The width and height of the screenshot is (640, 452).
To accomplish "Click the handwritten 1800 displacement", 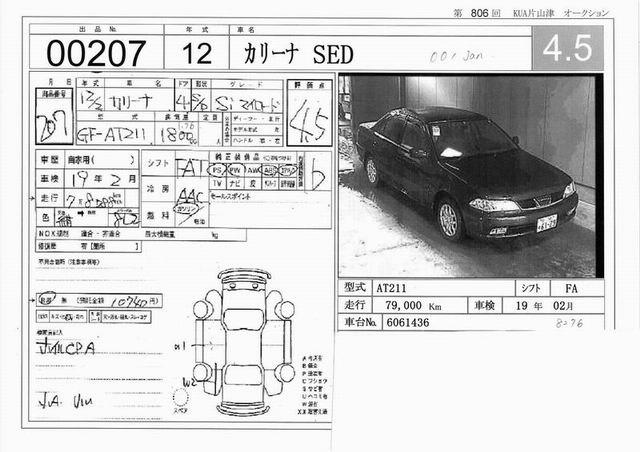I will tap(178, 135).
